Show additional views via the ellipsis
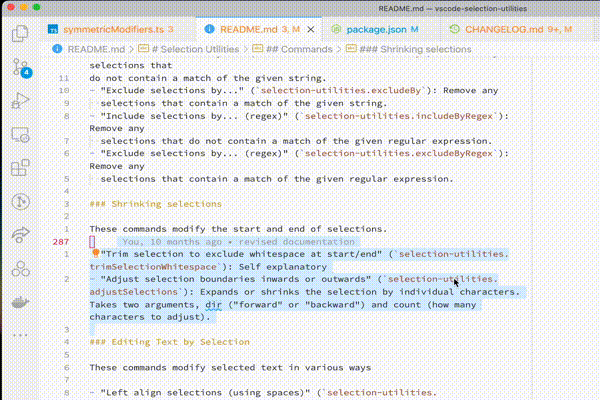This screenshot has width=600, height=400. tap(20, 335)
